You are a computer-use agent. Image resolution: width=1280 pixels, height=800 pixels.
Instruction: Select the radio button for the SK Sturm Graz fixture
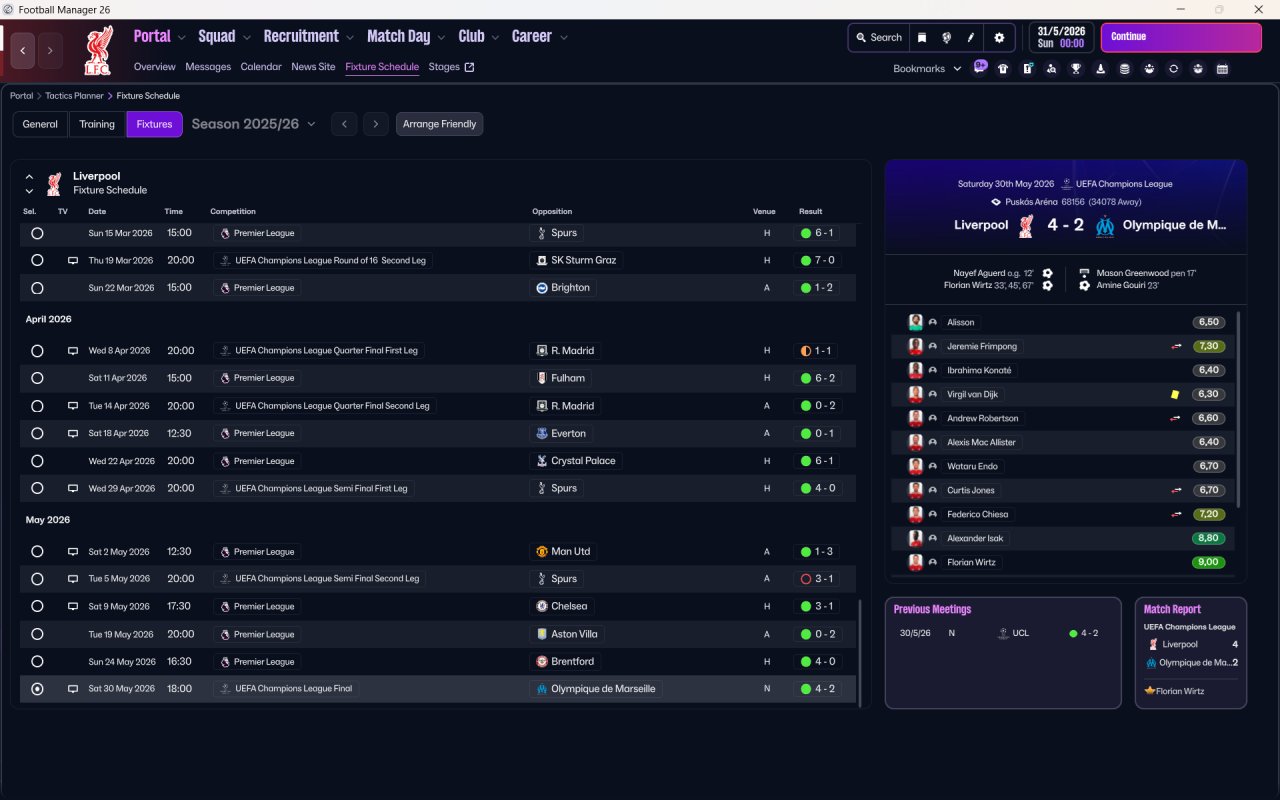[x=37, y=260]
